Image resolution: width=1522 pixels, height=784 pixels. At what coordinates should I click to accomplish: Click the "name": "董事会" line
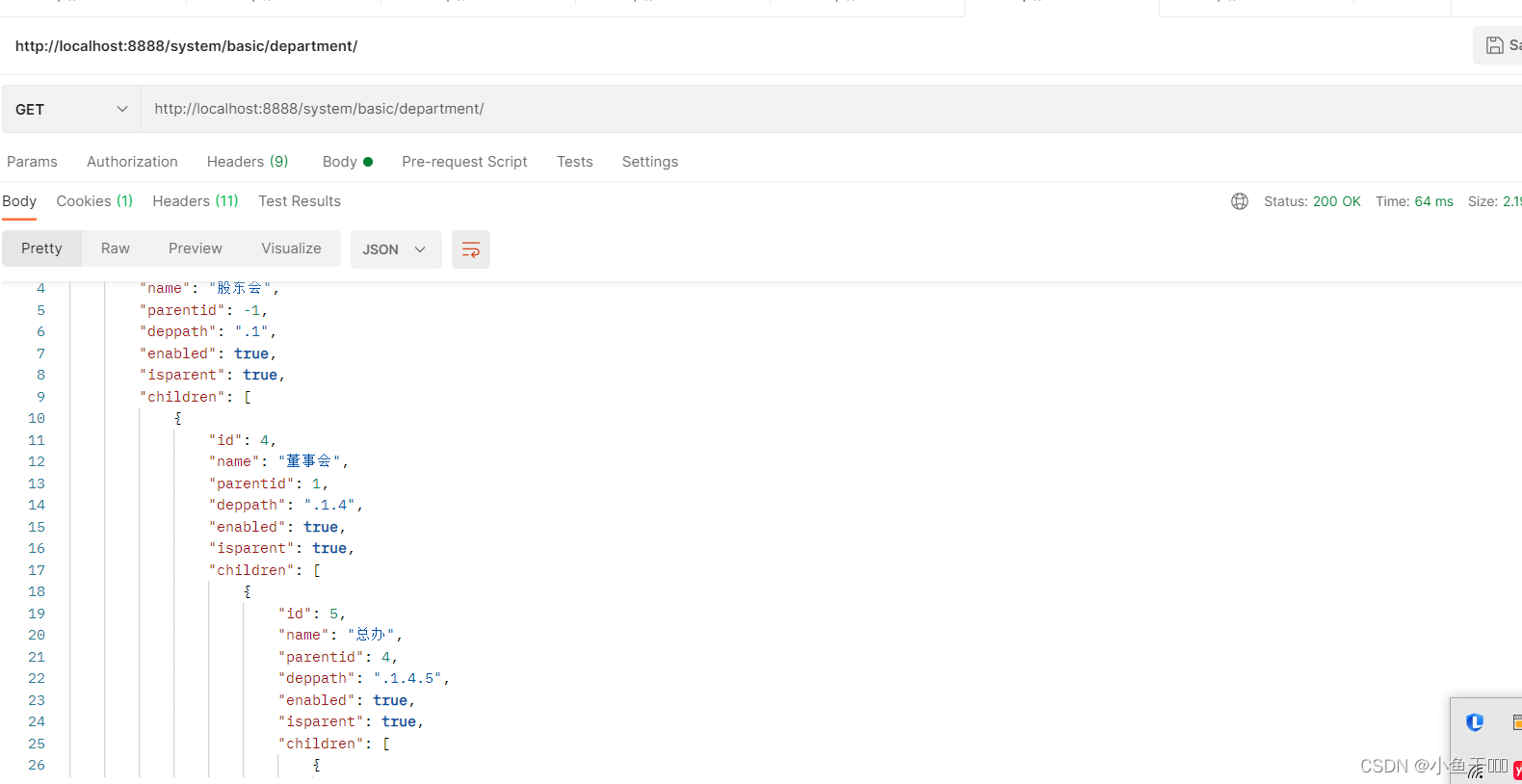point(278,461)
